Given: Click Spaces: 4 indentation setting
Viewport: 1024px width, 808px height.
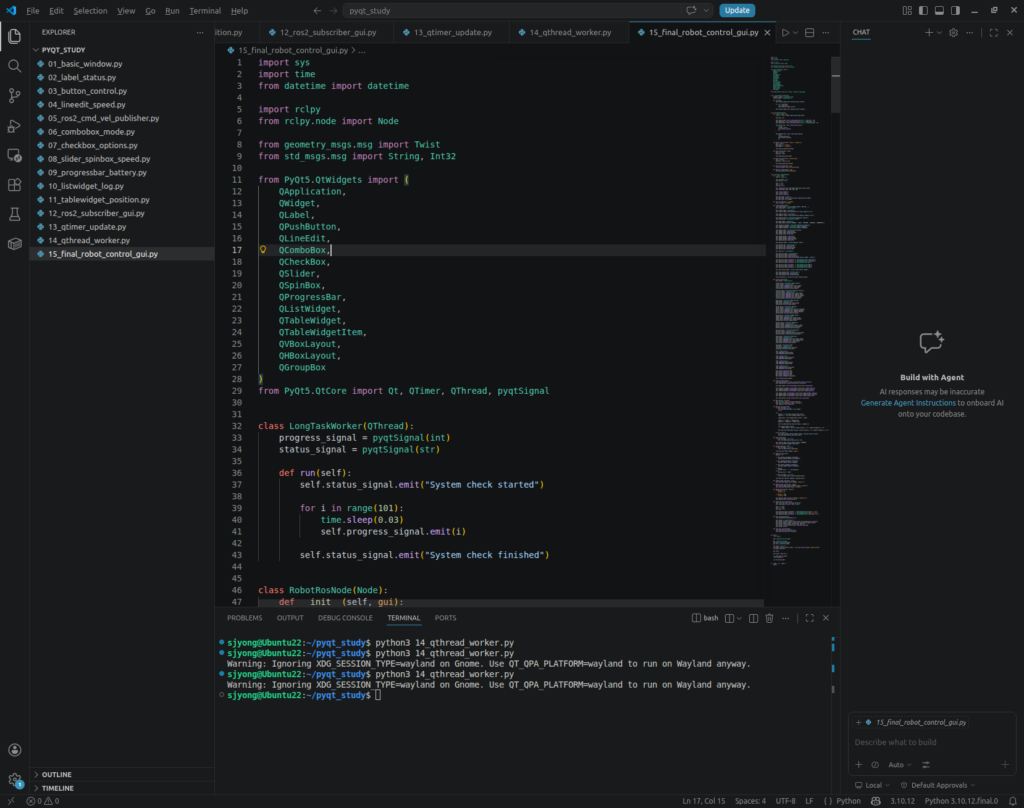Looking at the screenshot, I should pos(750,801).
